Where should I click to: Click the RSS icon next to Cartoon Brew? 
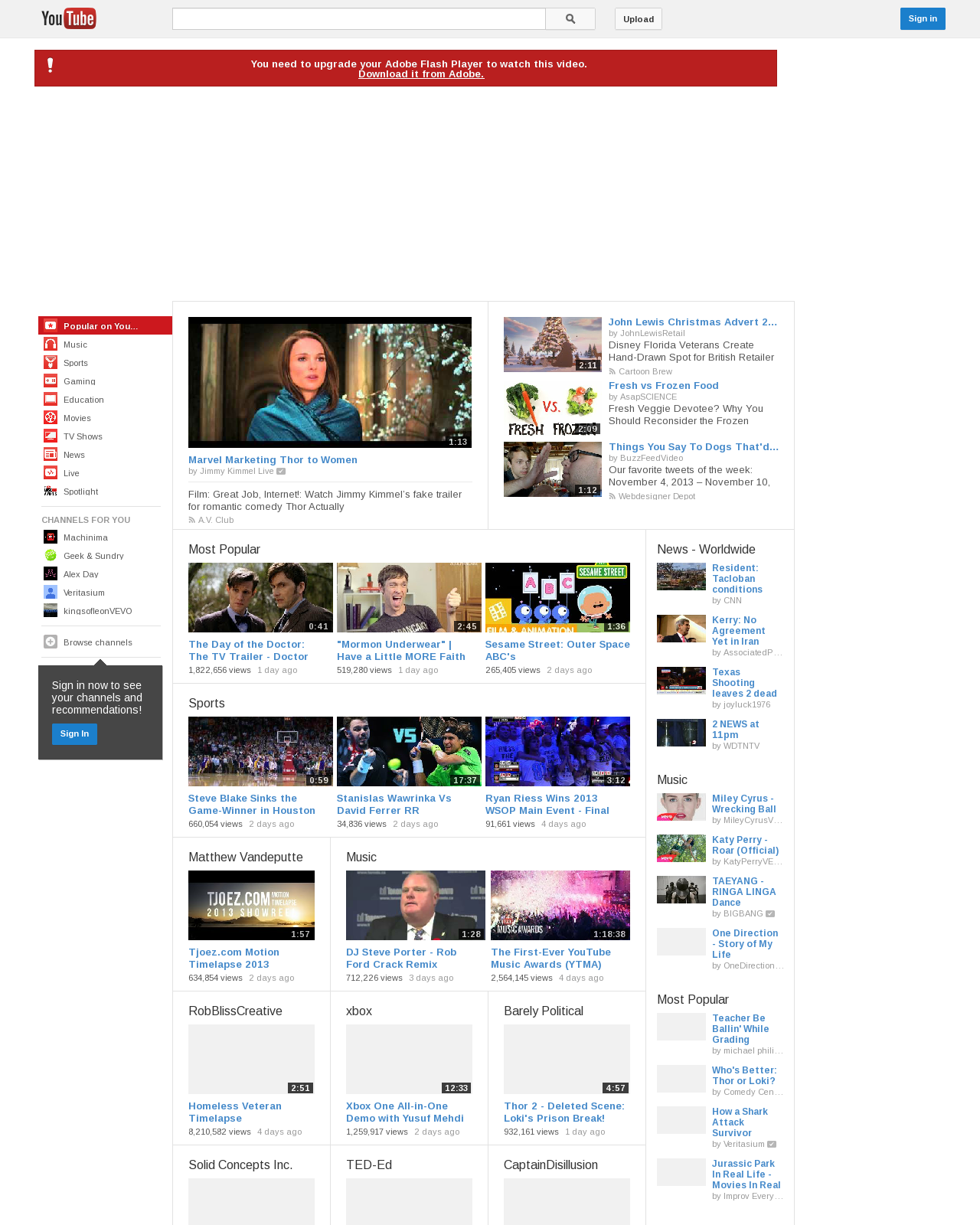[x=612, y=371]
